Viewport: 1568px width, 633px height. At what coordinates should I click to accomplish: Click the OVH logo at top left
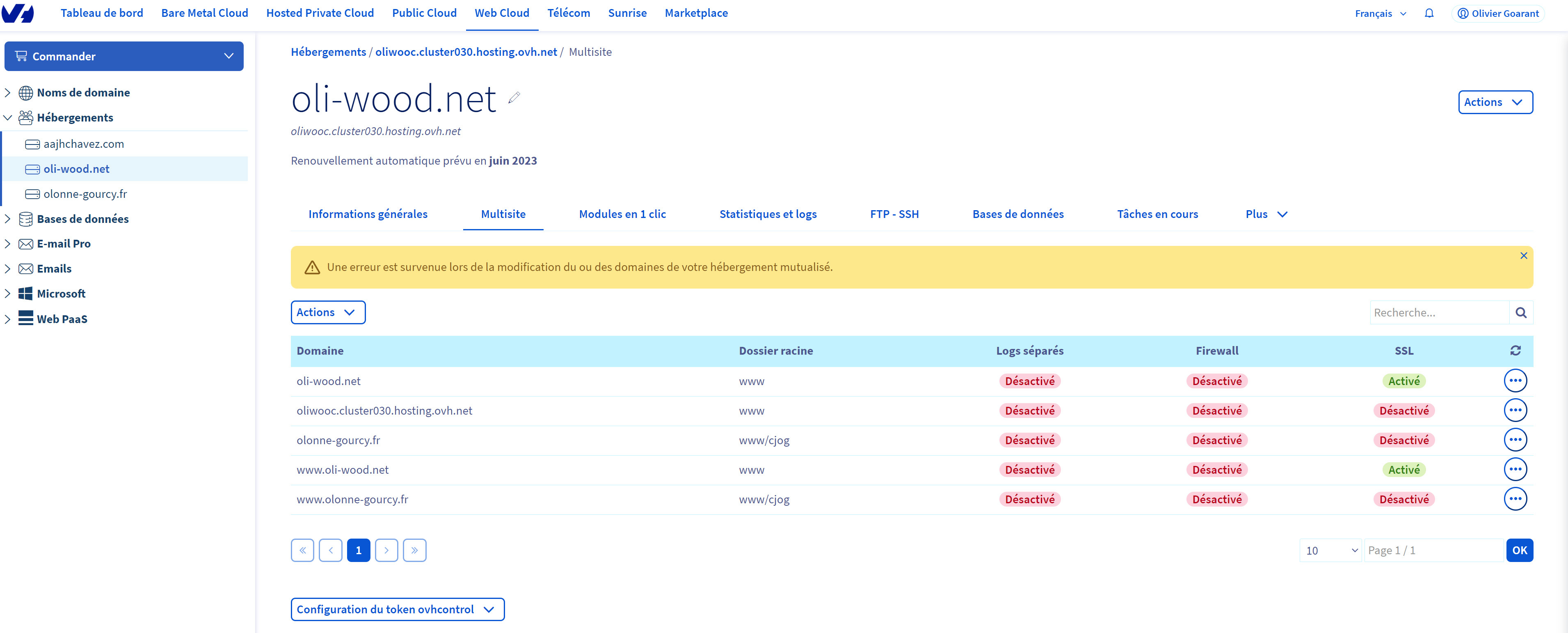(x=18, y=14)
